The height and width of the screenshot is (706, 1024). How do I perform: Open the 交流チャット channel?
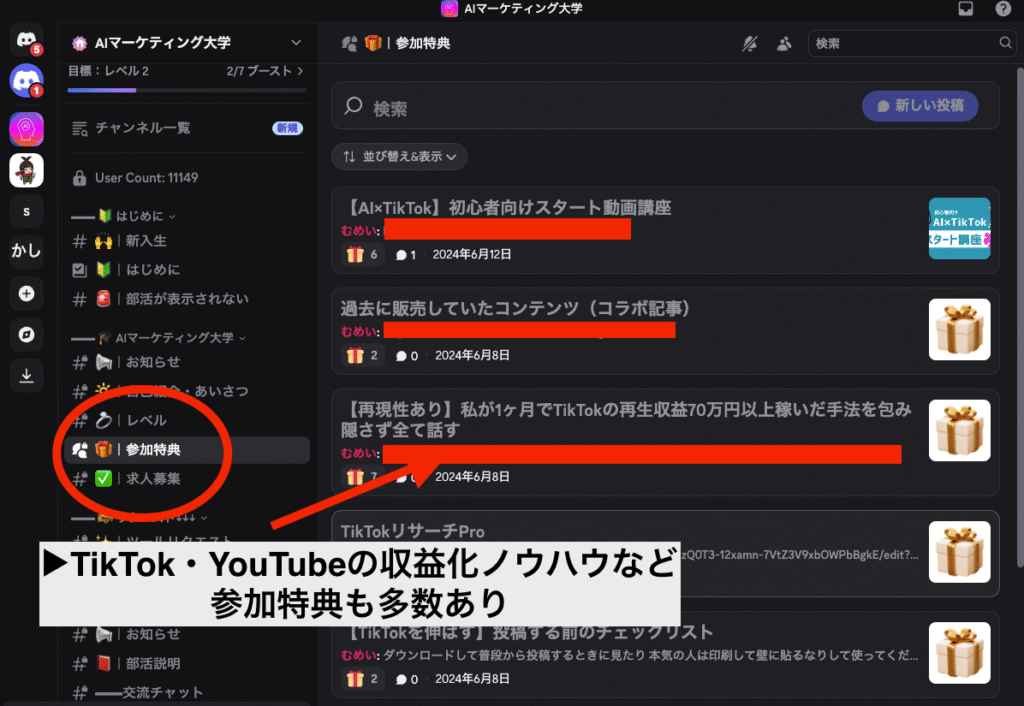pyautogui.click(x=187, y=692)
